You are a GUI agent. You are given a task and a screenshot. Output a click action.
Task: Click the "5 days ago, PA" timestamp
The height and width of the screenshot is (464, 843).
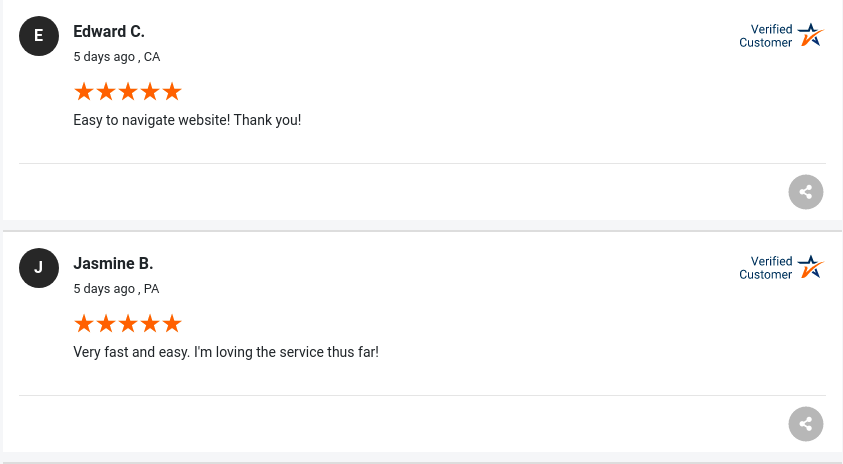point(116,289)
